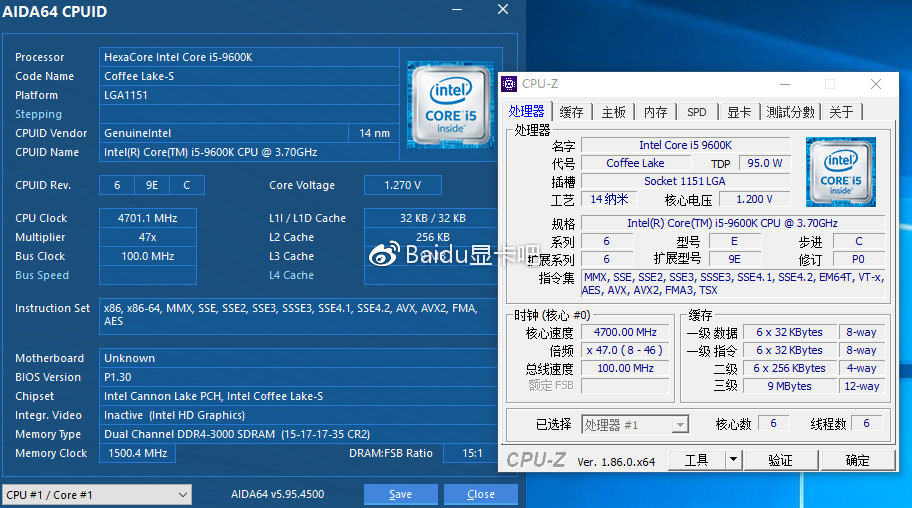Click the Memory Clock value 1500.4 MHz

137,453
